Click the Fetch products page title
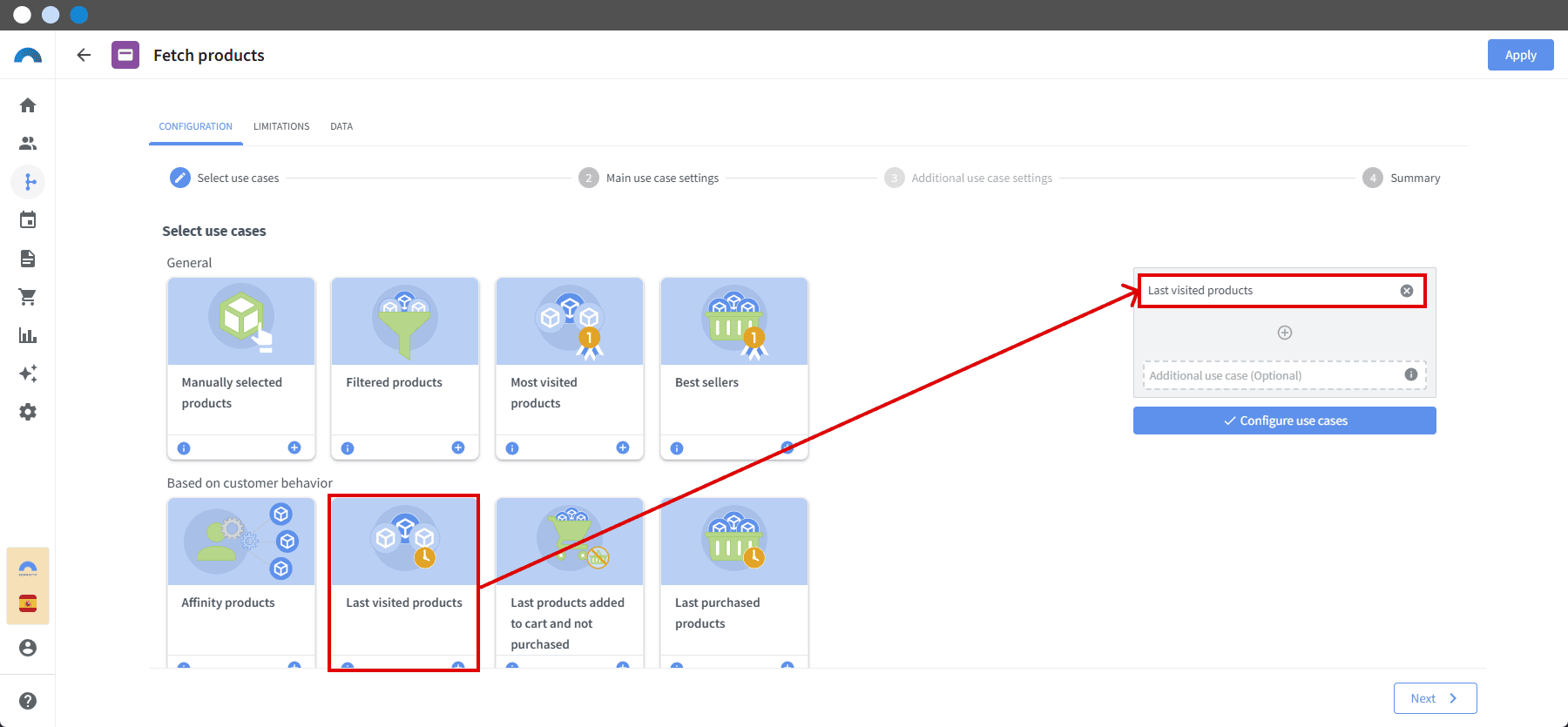Viewport: 1568px width, 727px height. point(209,55)
